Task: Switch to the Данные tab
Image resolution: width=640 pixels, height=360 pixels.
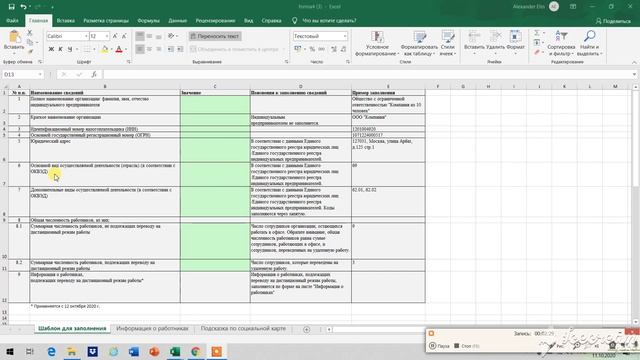Action: click(178, 20)
